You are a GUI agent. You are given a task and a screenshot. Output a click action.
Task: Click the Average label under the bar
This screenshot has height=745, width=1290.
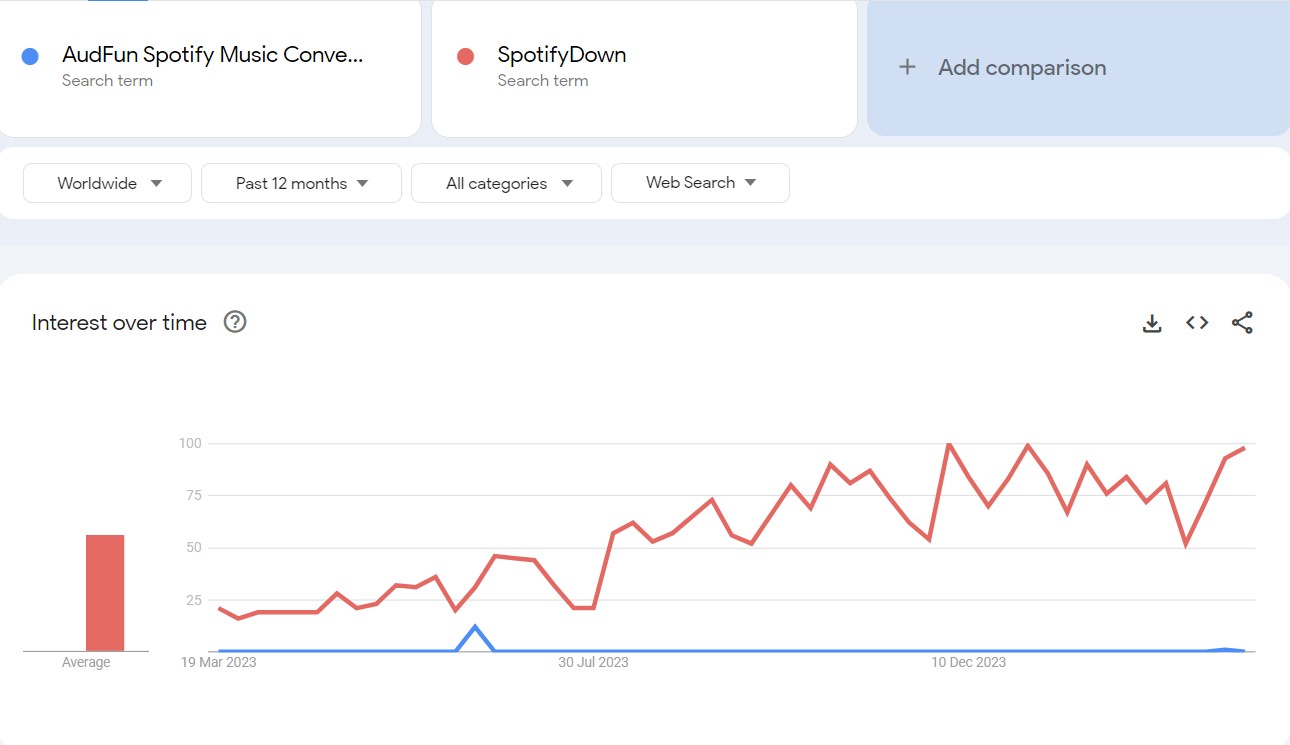pyautogui.click(x=86, y=662)
